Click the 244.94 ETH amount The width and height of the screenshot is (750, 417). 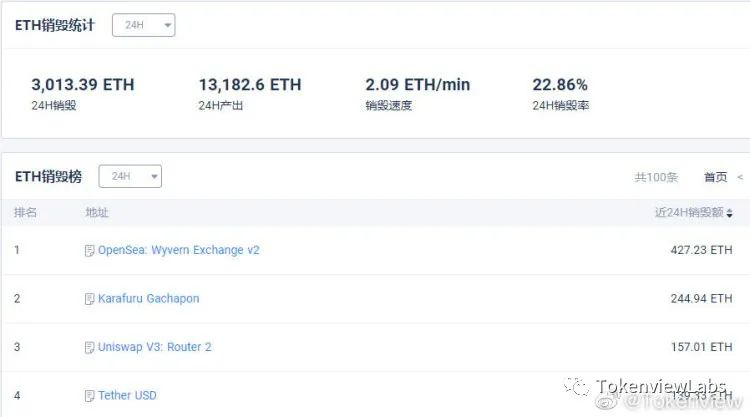(x=701, y=298)
